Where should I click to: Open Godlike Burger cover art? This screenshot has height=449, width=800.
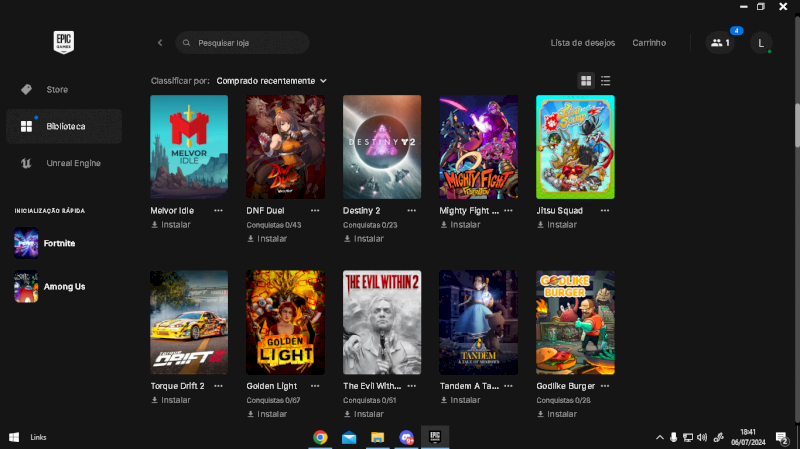[x=575, y=322]
